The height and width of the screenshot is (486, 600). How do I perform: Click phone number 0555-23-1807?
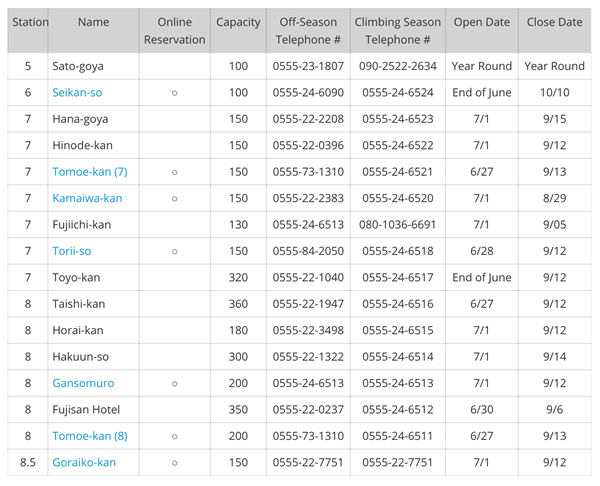coord(308,66)
